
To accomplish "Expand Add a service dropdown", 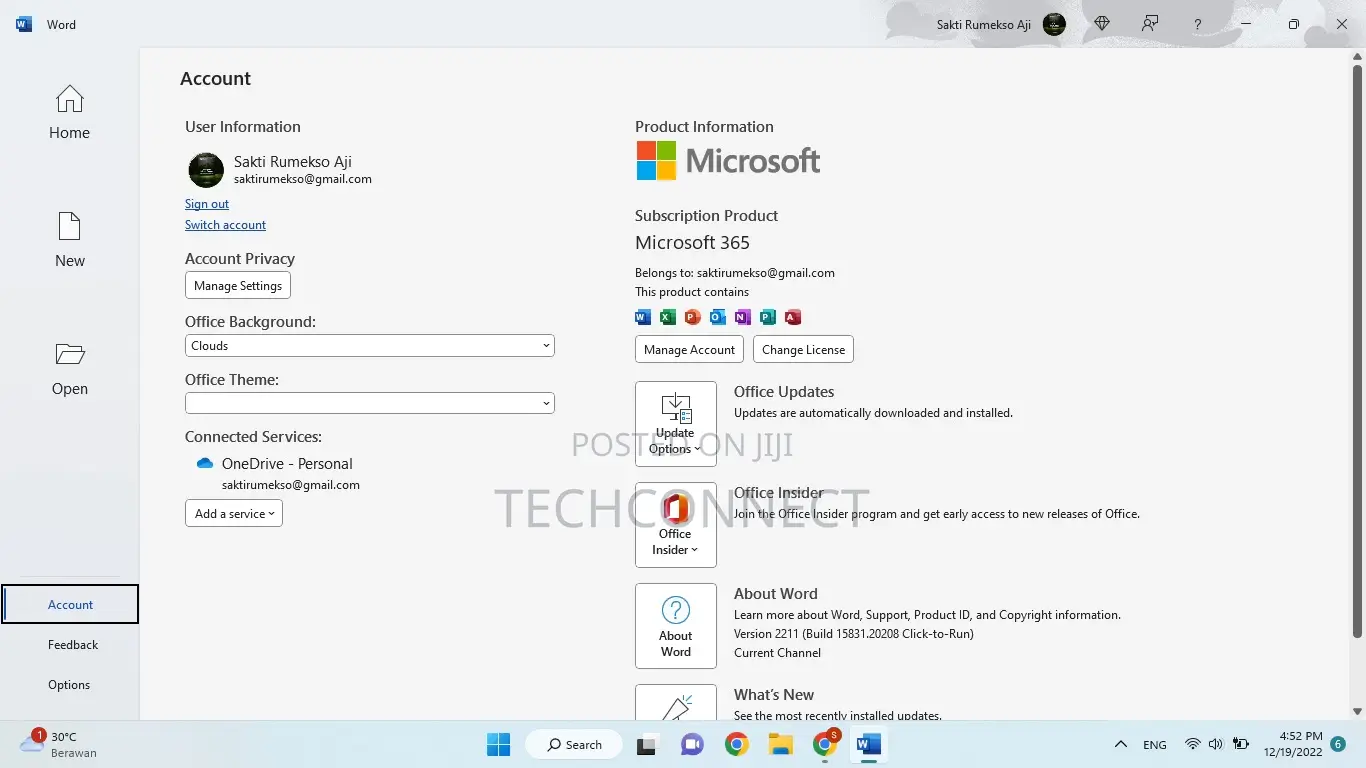I will [234, 513].
